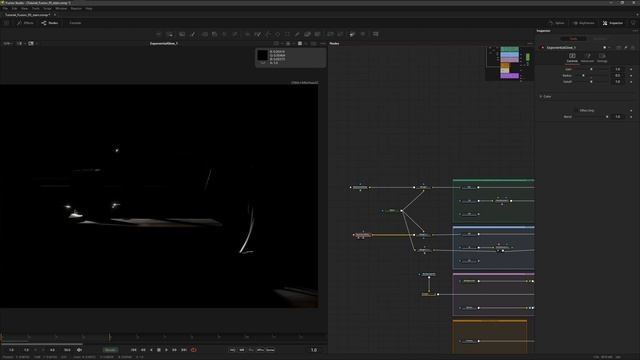640x360 pixels.
Task: Select the Tutorial_Fusion_09_start.comp tab
Action: coord(28,15)
